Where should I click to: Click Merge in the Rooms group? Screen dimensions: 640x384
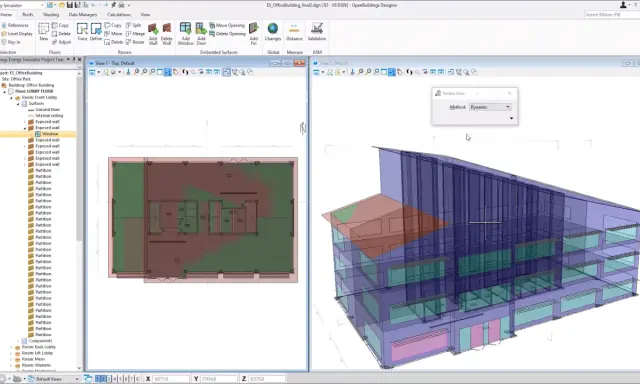coord(135,33)
